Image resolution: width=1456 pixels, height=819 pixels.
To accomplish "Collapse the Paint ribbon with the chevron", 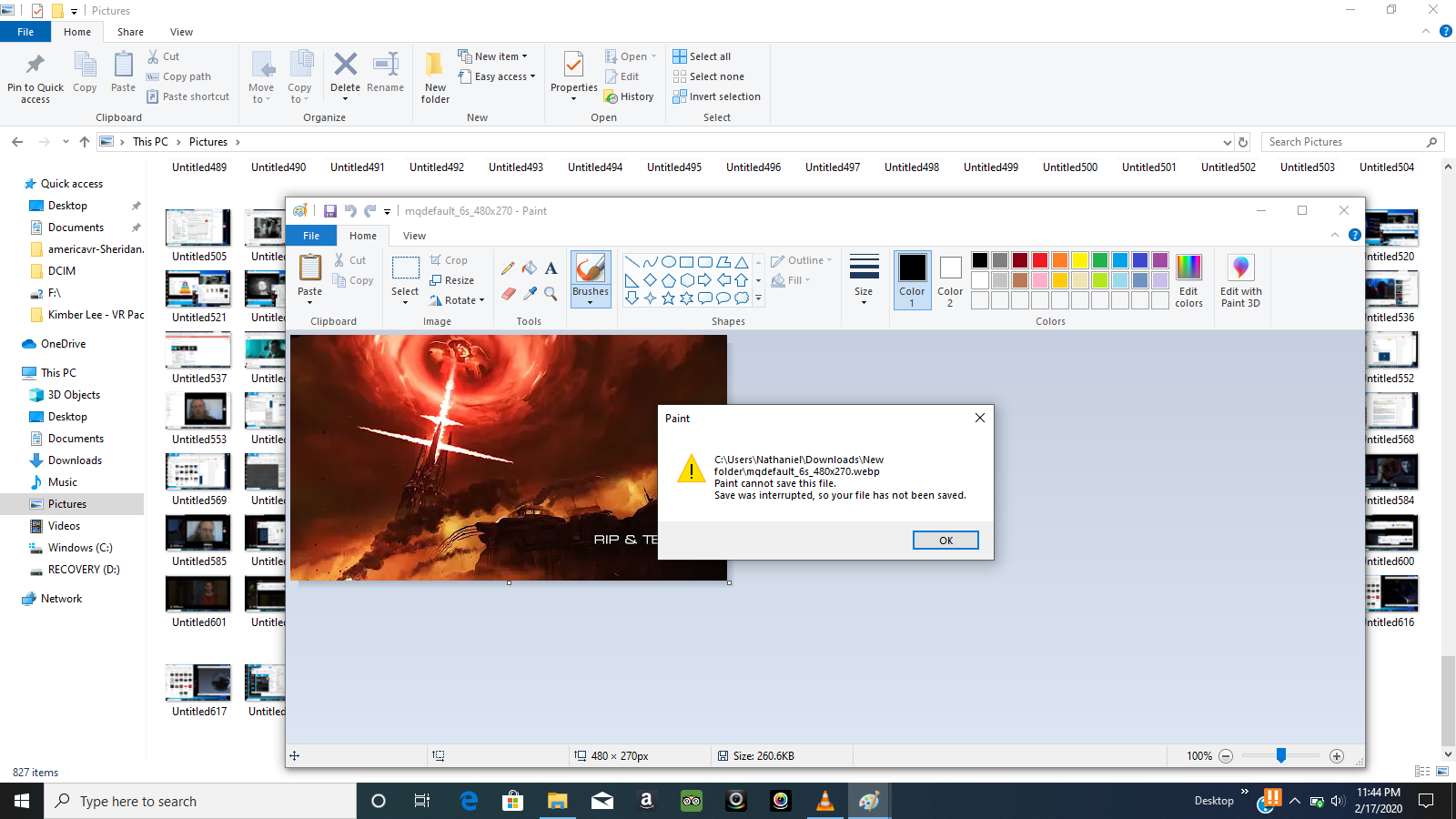I will (x=1334, y=235).
